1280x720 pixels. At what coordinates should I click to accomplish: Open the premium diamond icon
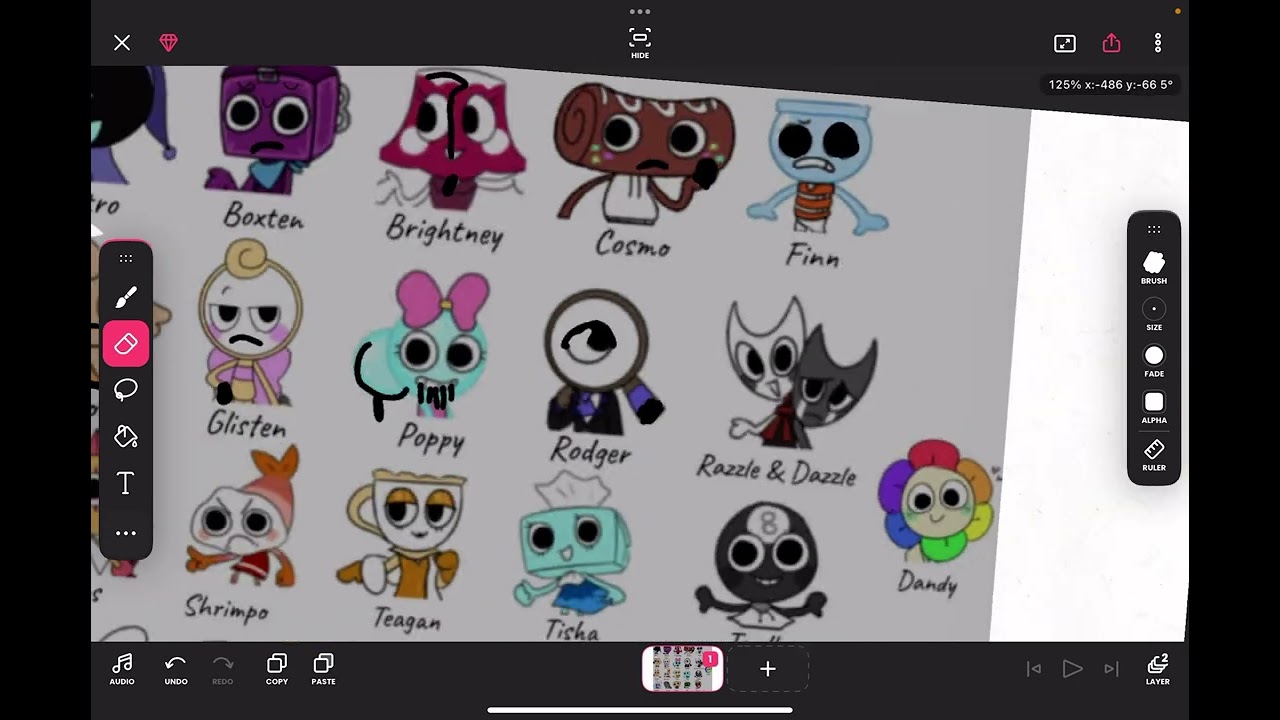tap(168, 43)
